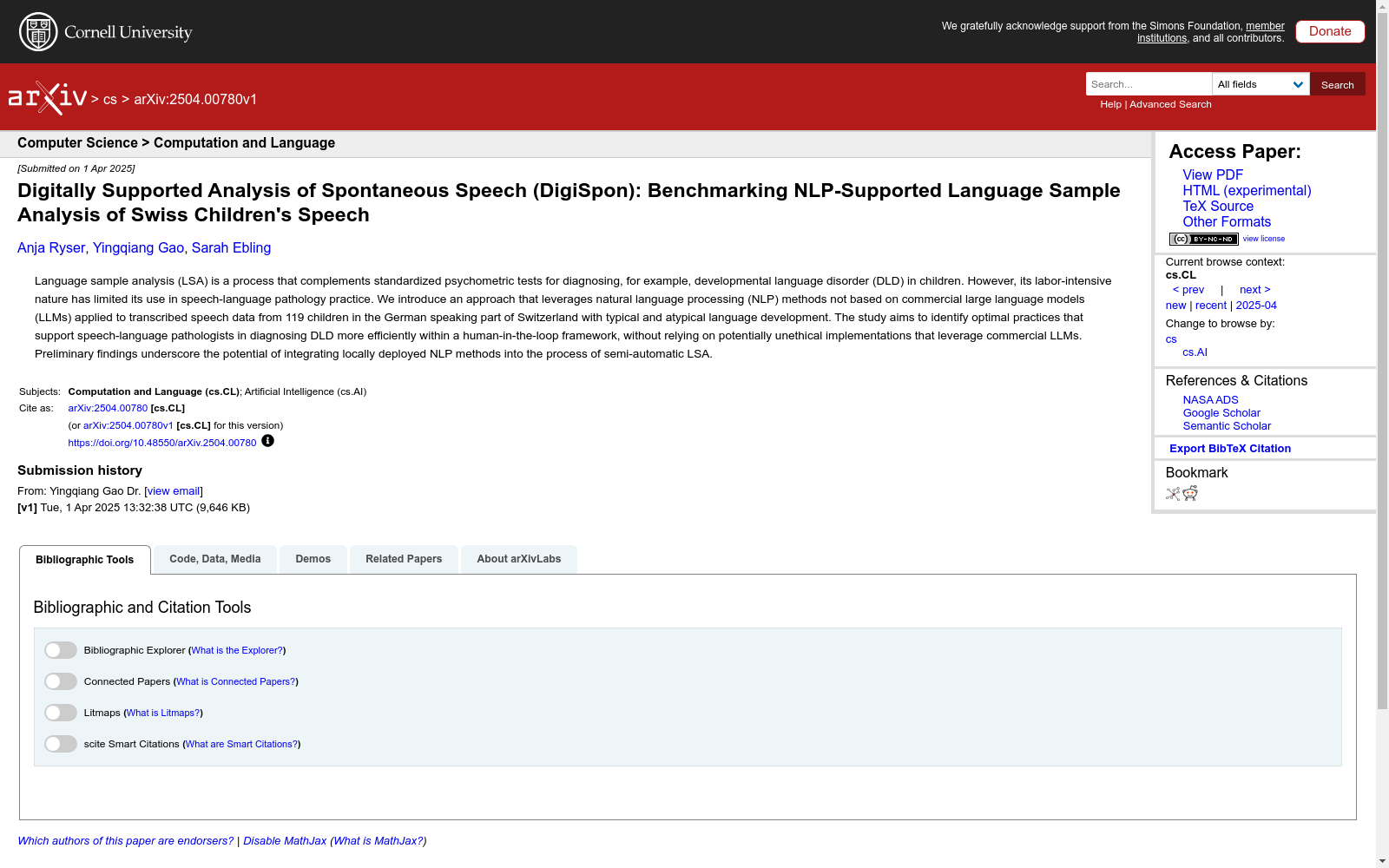1389x868 pixels.
Task: Click the DOI info icon
Action: pyautogui.click(x=267, y=441)
